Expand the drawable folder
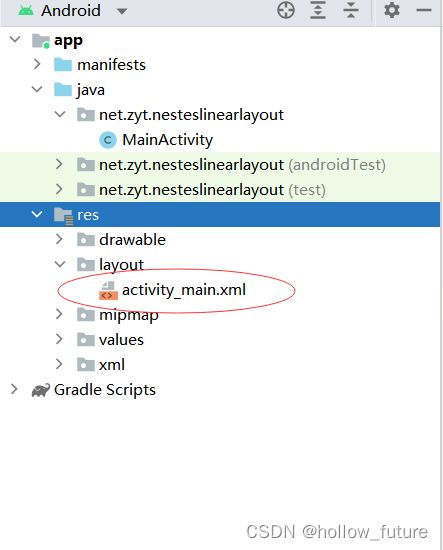 [x=59, y=239]
